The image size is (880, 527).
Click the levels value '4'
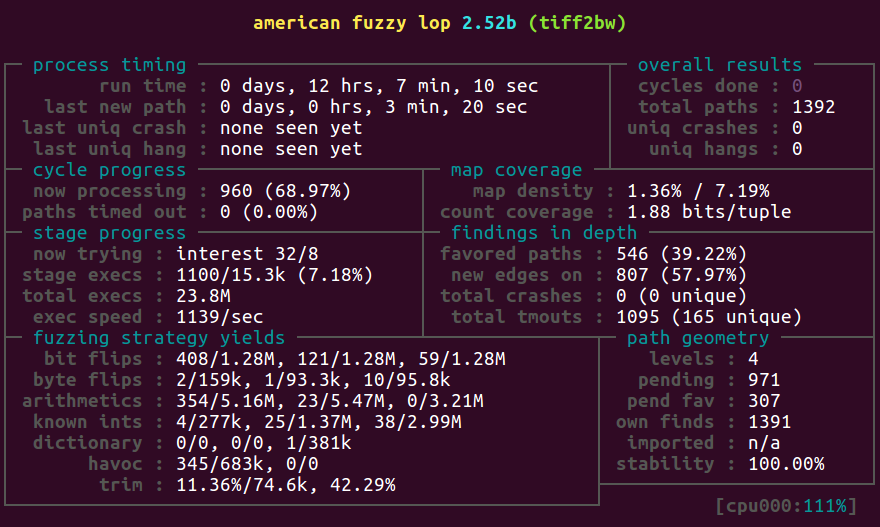(753, 359)
